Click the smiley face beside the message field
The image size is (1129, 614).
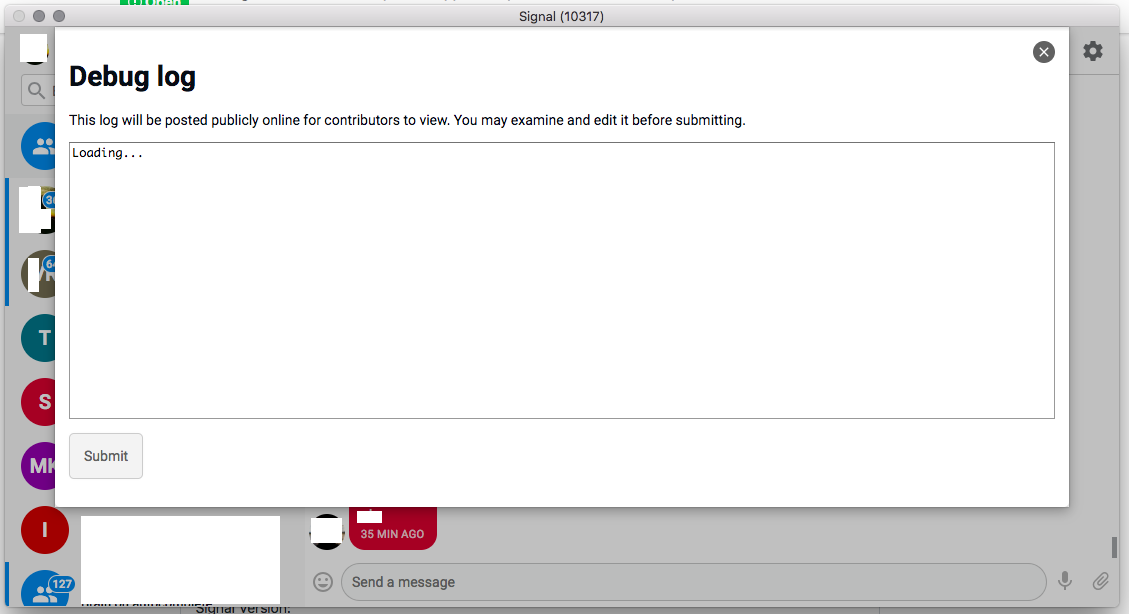pyautogui.click(x=322, y=581)
